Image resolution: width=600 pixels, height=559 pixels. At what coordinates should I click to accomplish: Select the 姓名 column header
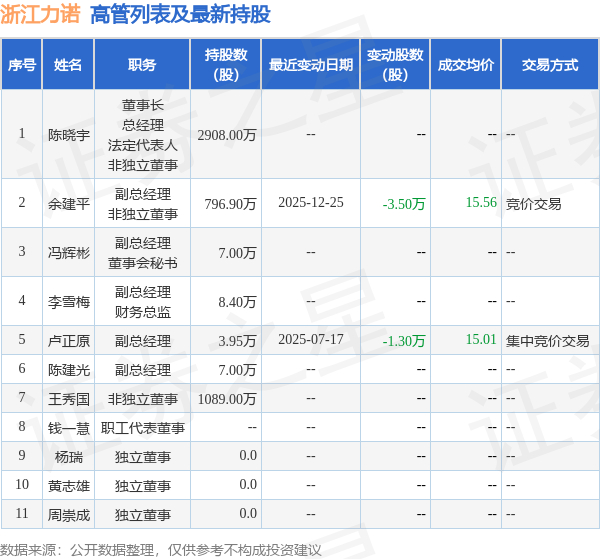coord(68,65)
